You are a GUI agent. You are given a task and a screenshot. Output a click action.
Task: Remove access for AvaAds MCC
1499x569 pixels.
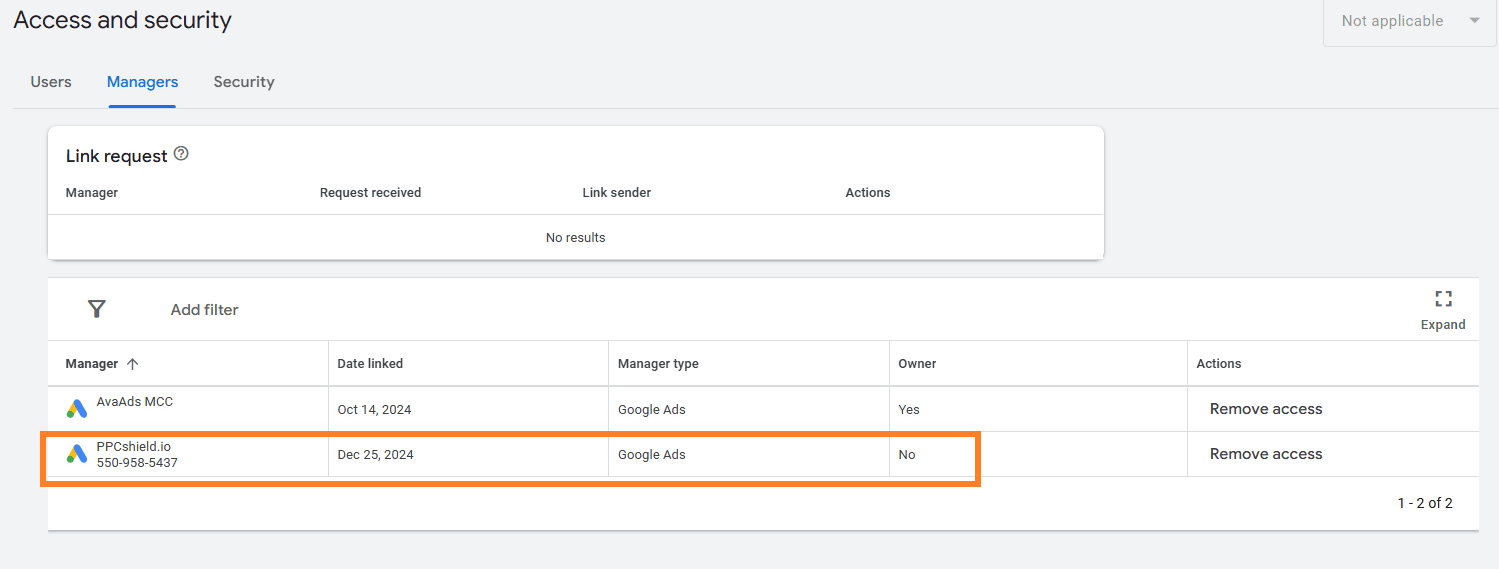click(1265, 409)
